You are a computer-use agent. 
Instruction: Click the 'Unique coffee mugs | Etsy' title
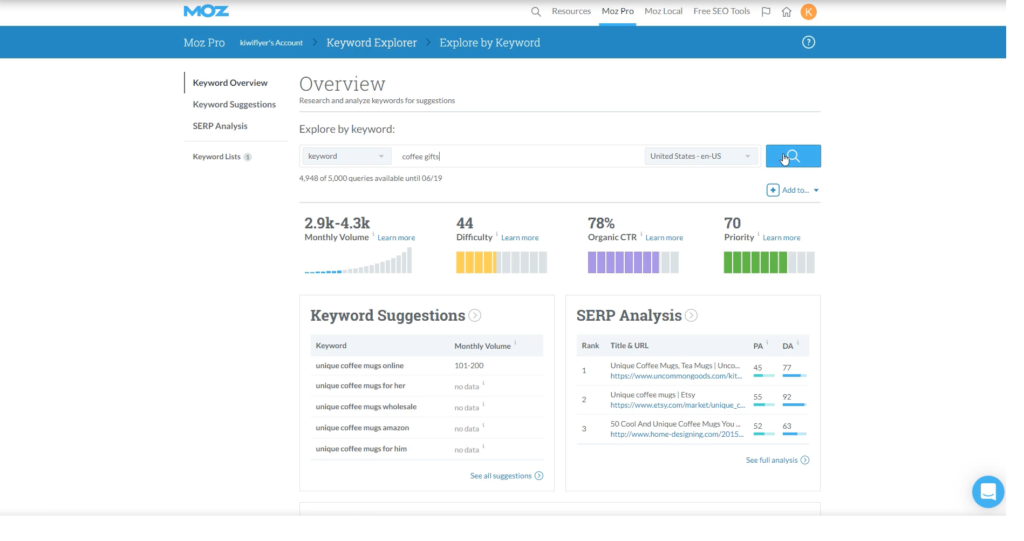coord(652,395)
